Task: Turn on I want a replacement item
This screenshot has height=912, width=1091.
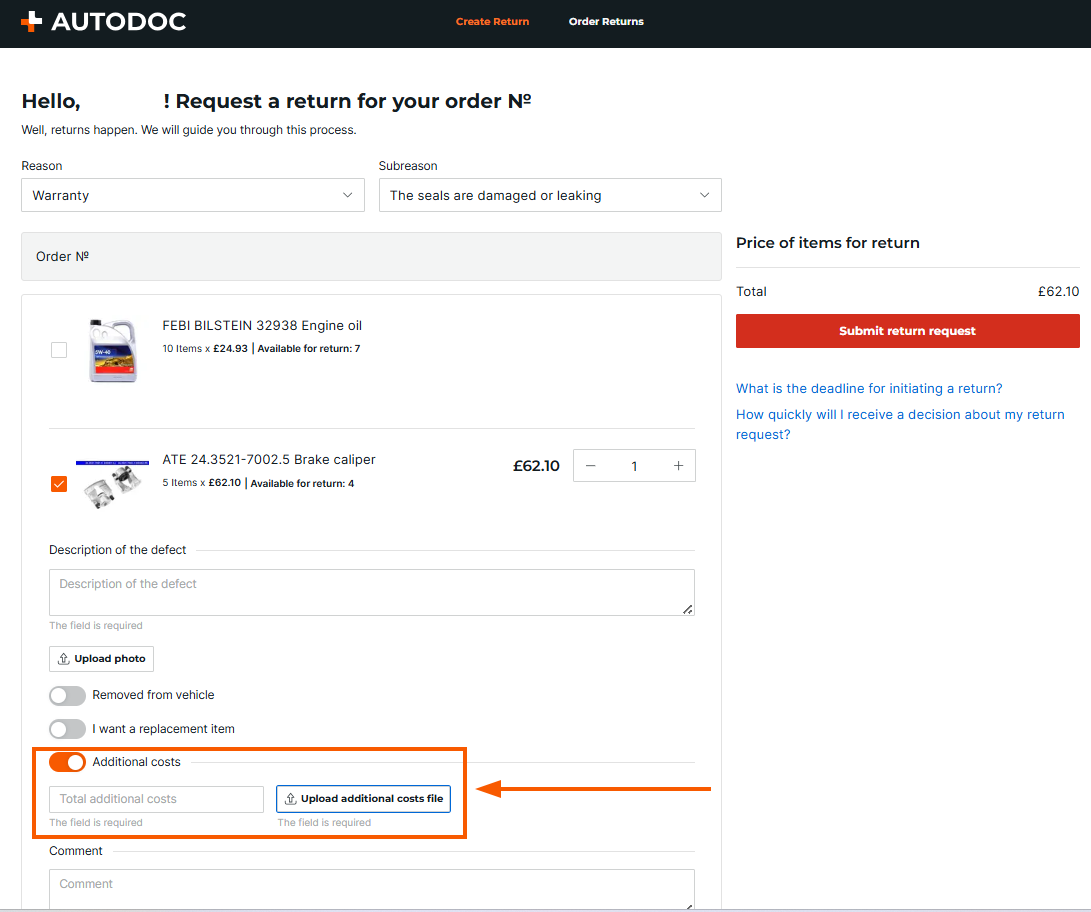Action: [x=67, y=729]
